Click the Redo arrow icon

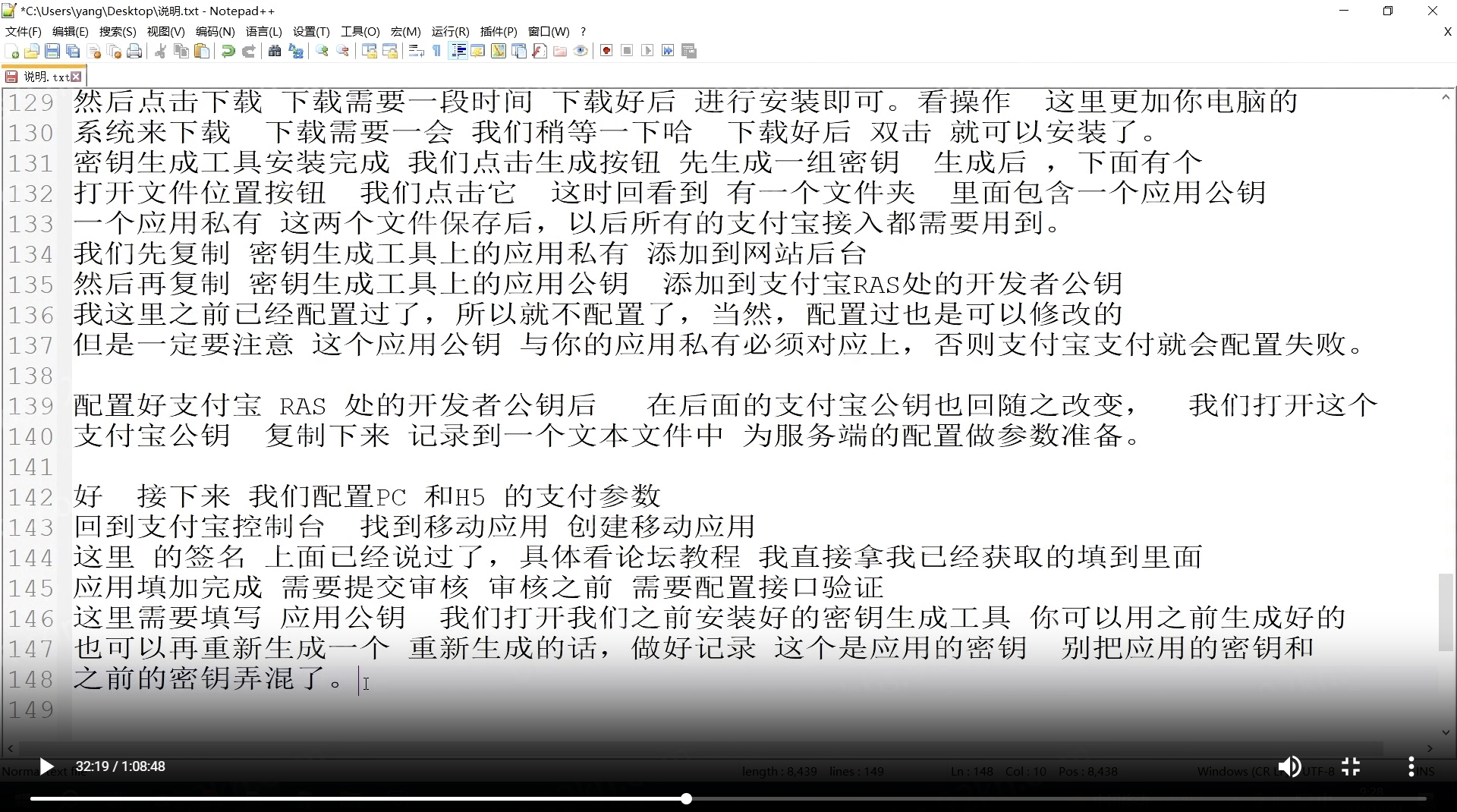[x=248, y=51]
